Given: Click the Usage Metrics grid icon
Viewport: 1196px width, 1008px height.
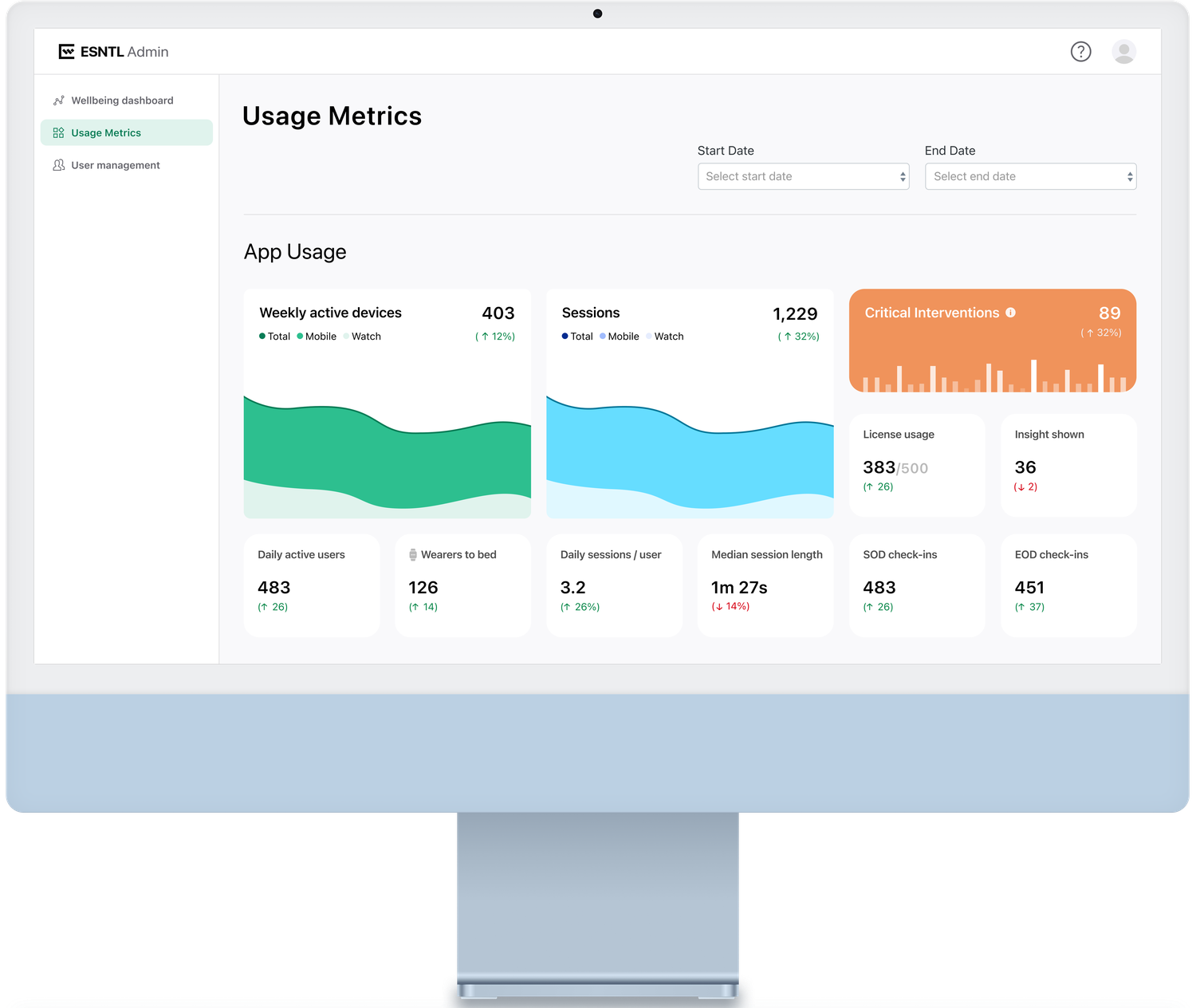Looking at the screenshot, I should click(58, 133).
